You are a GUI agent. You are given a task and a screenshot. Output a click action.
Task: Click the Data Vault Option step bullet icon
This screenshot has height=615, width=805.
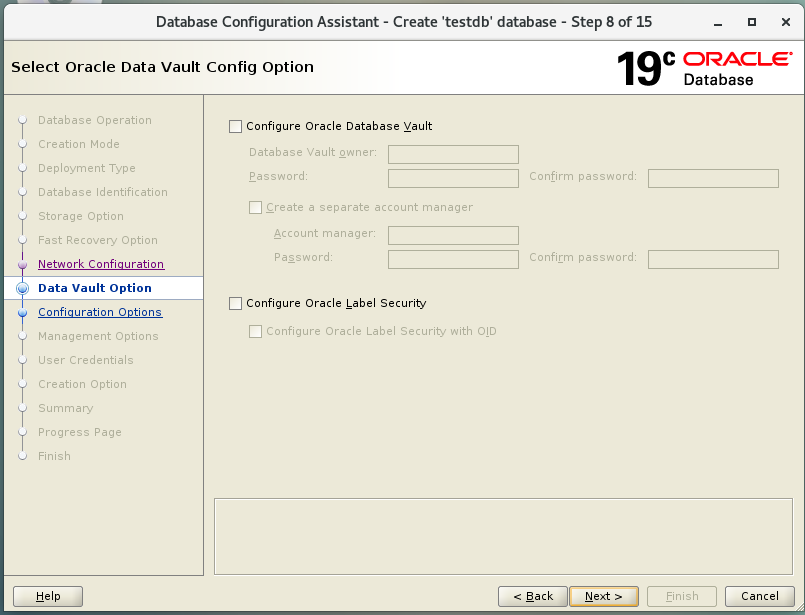click(22, 289)
